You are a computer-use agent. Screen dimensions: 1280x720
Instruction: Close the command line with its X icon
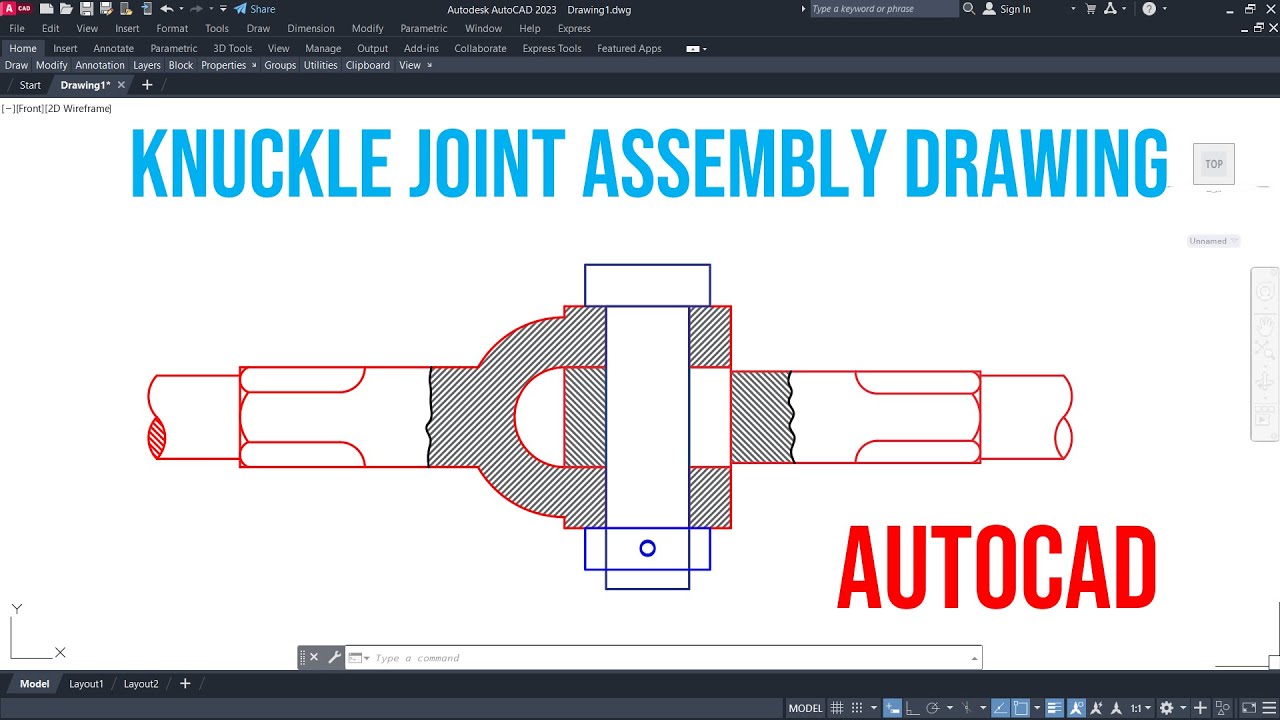[x=314, y=657]
